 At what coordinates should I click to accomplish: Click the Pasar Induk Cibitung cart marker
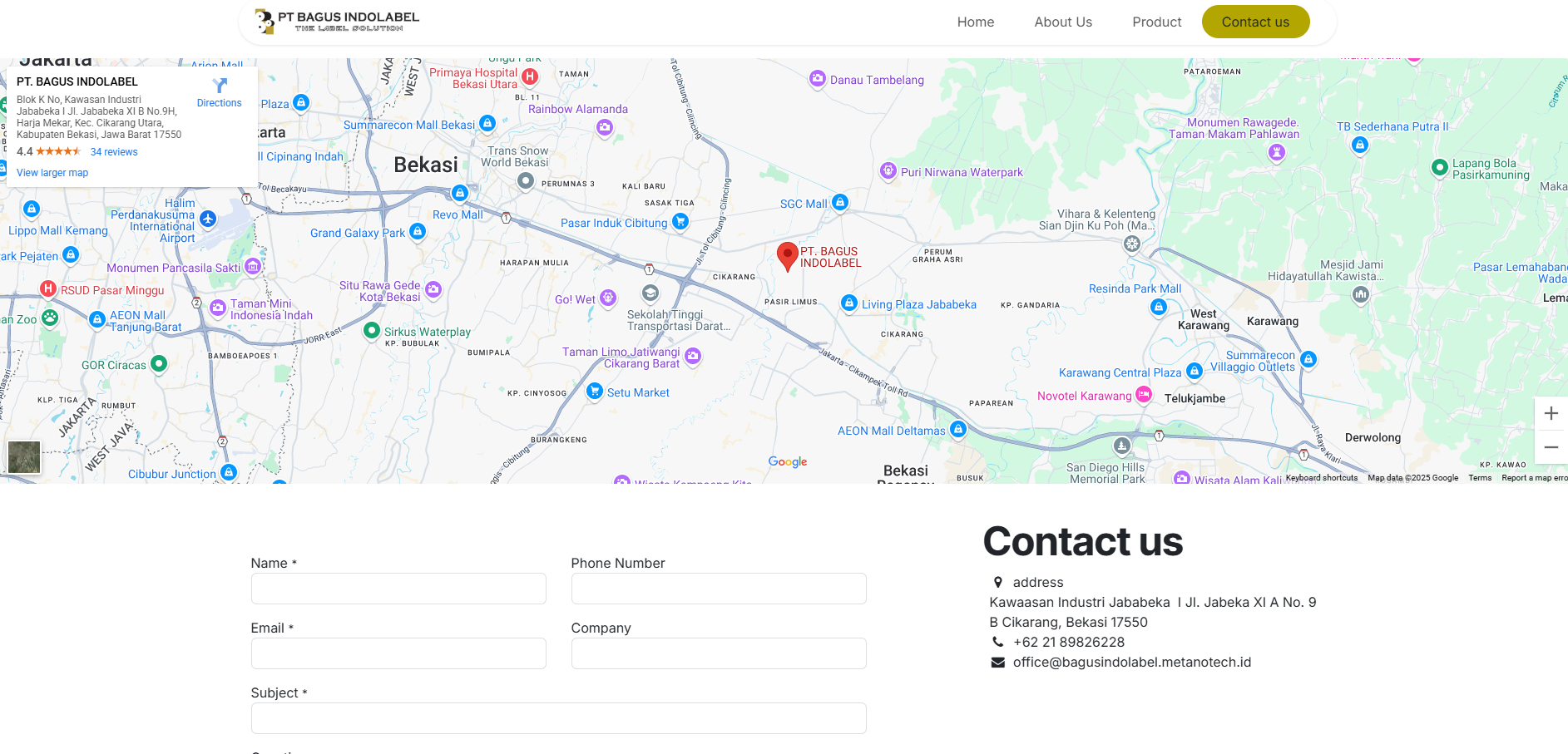coord(680,221)
